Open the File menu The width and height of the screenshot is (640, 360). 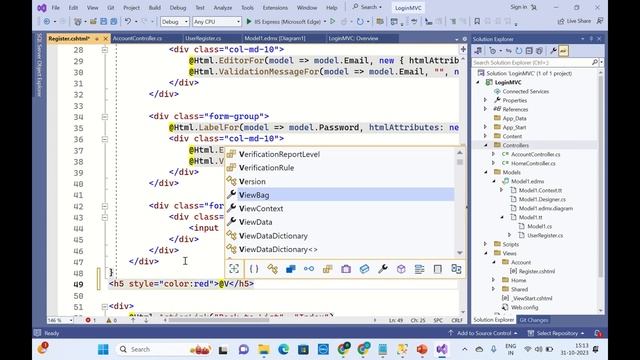(x=56, y=8)
